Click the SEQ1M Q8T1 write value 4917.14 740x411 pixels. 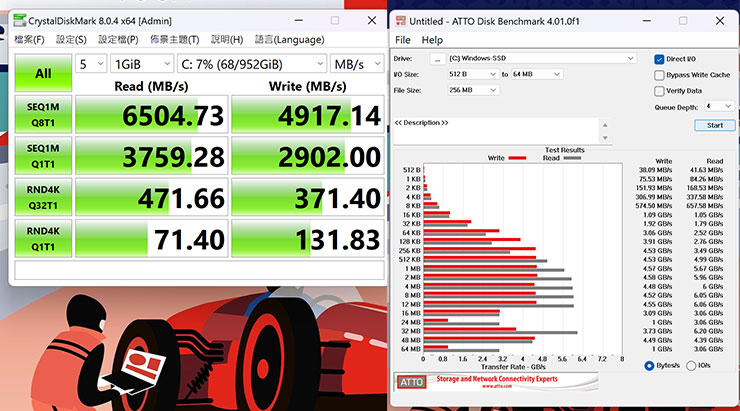point(329,116)
